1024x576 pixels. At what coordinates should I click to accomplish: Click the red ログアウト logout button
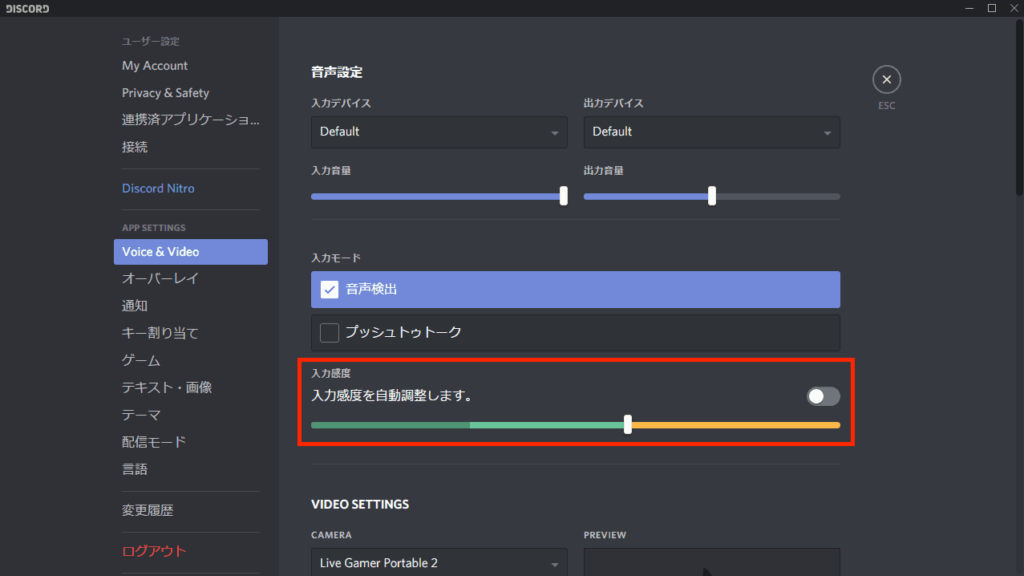pyautogui.click(x=154, y=551)
